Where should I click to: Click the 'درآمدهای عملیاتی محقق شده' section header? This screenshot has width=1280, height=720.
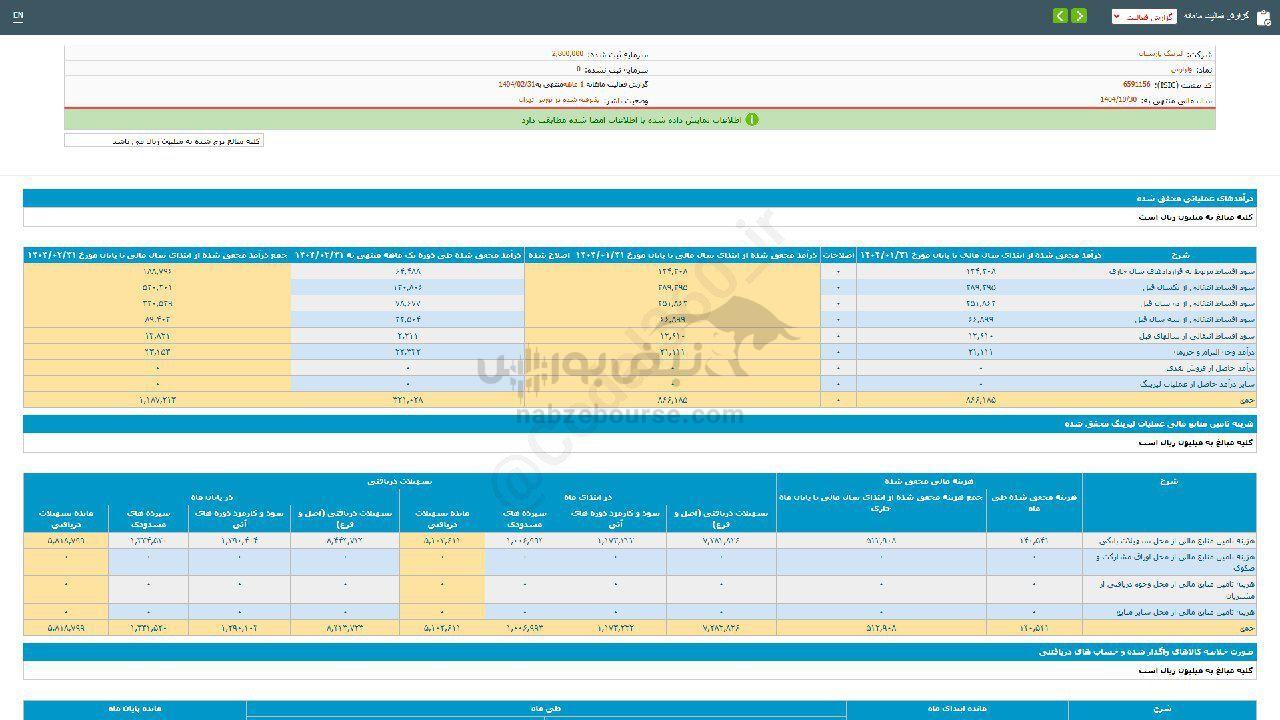639,199
